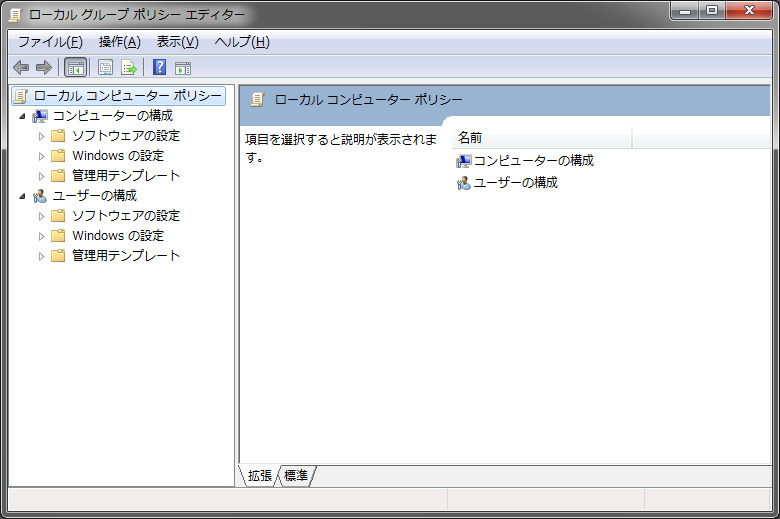Select コンピューターの構成 text in right list
The height and width of the screenshot is (519, 780).
click(534, 161)
